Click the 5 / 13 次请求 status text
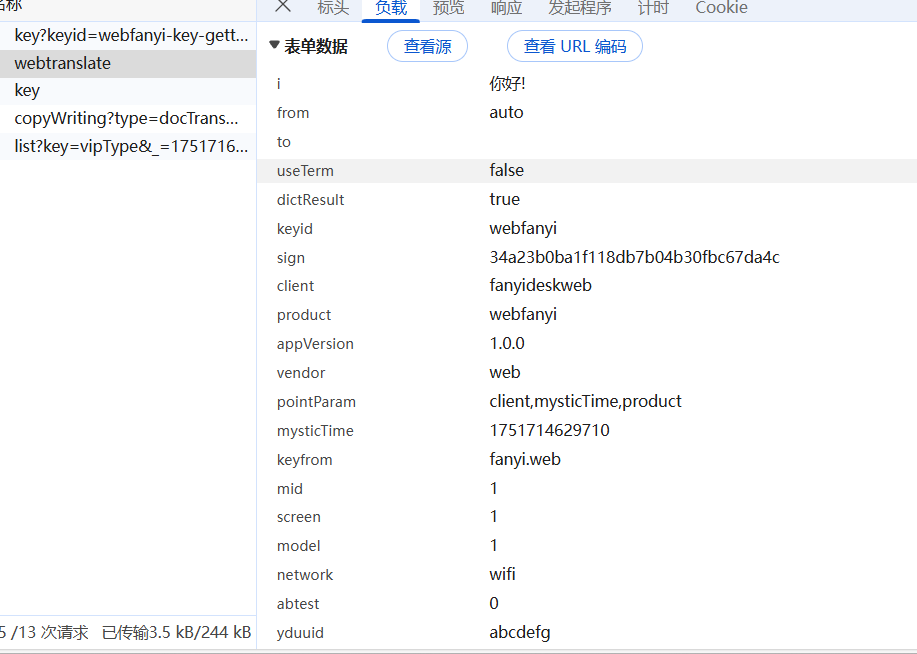Screen dimensions: 917x654 coord(44,632)
